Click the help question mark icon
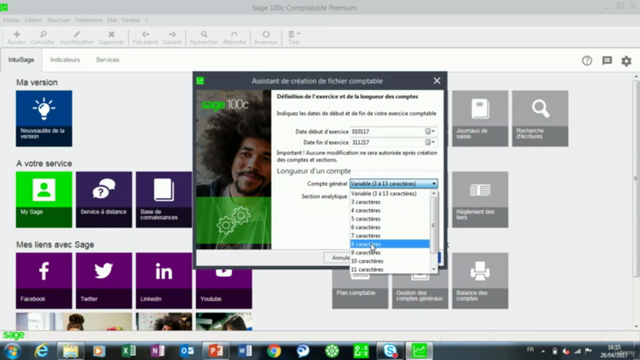 pos(587,61)
